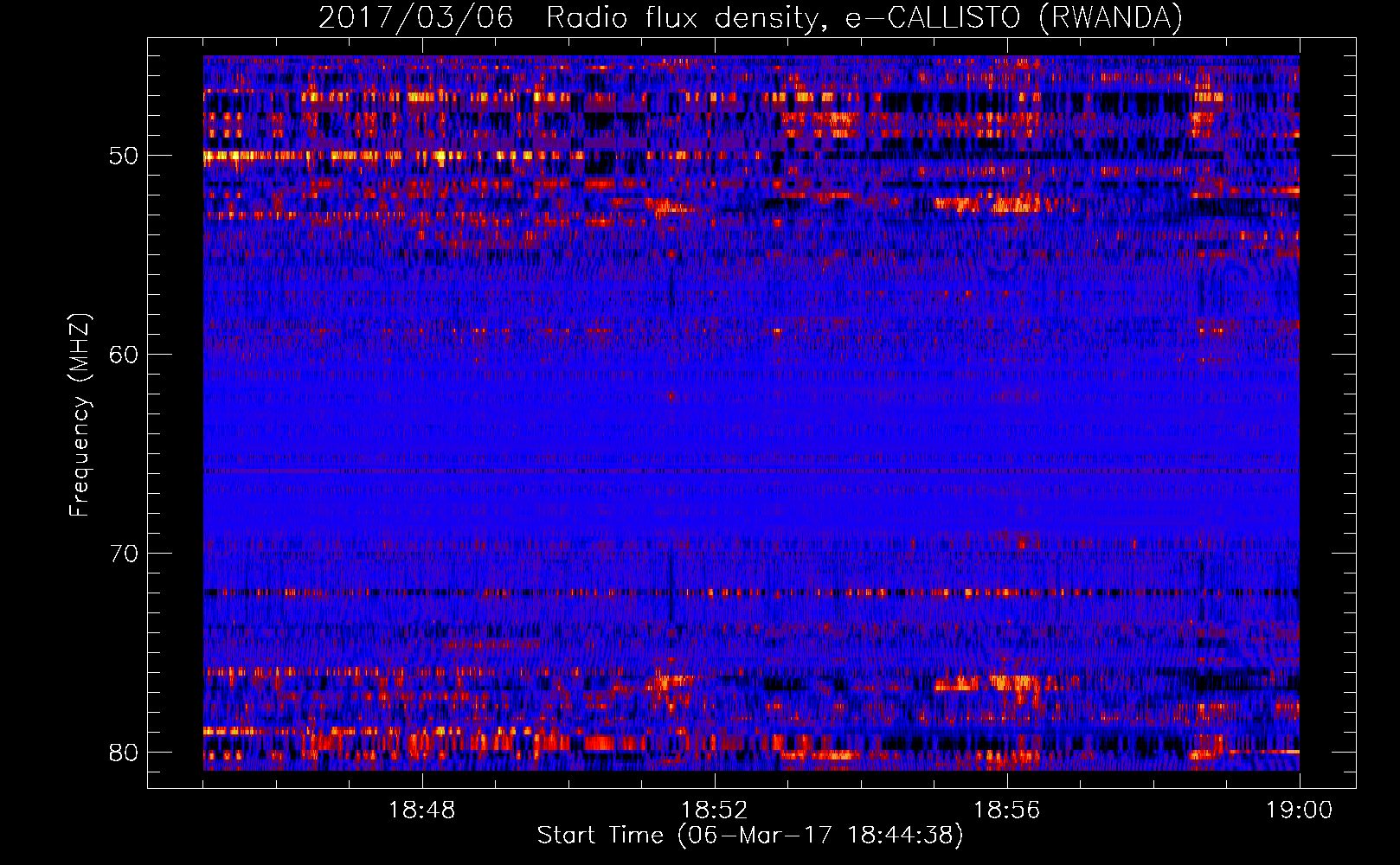
Task: Click the 18:48 time tick label
Action: pyautogui.click(x=422, y=811)
